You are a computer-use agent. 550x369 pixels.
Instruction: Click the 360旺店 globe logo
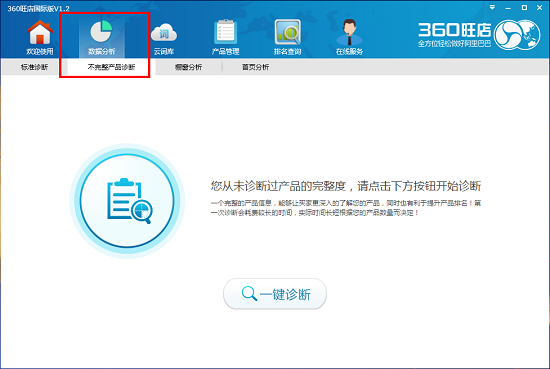[x=517, y=34]
